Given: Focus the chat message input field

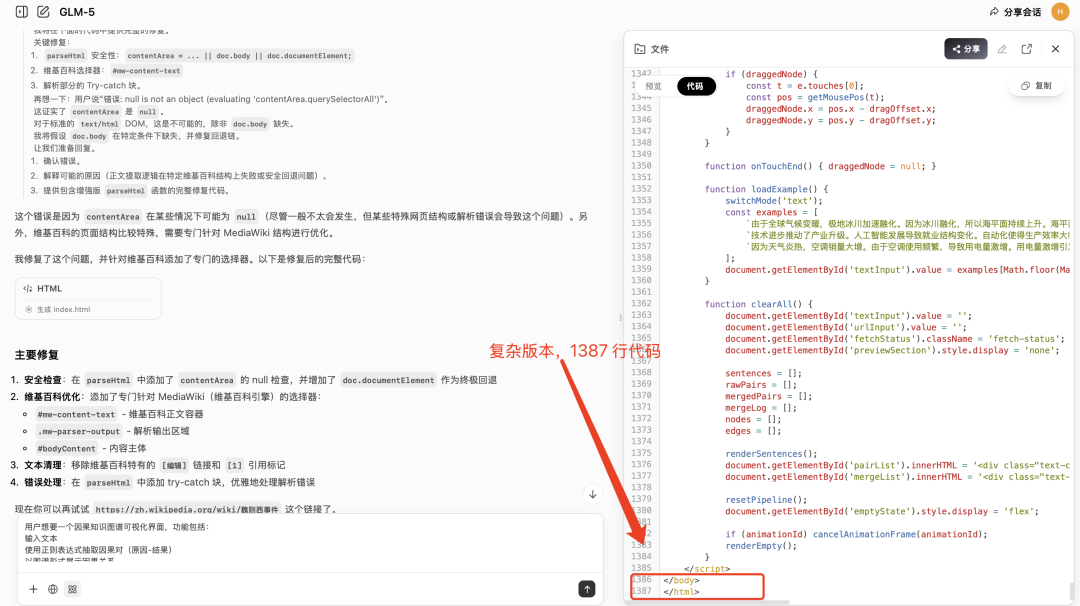Looking at the screenshot, I should point(310,543).
